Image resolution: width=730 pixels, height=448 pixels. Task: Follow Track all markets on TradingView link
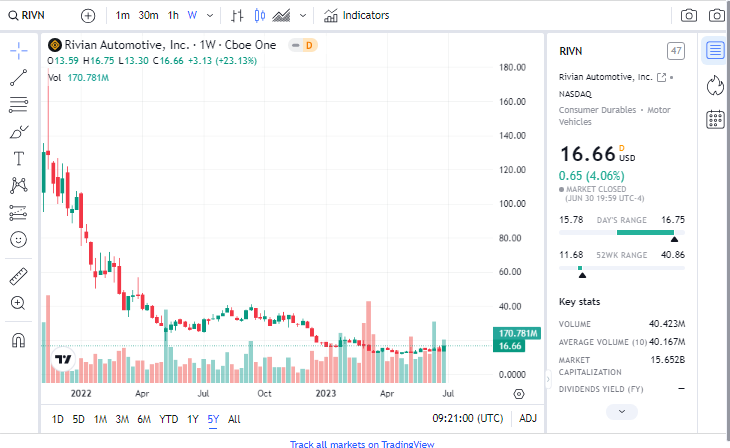(x=362, y=444)
